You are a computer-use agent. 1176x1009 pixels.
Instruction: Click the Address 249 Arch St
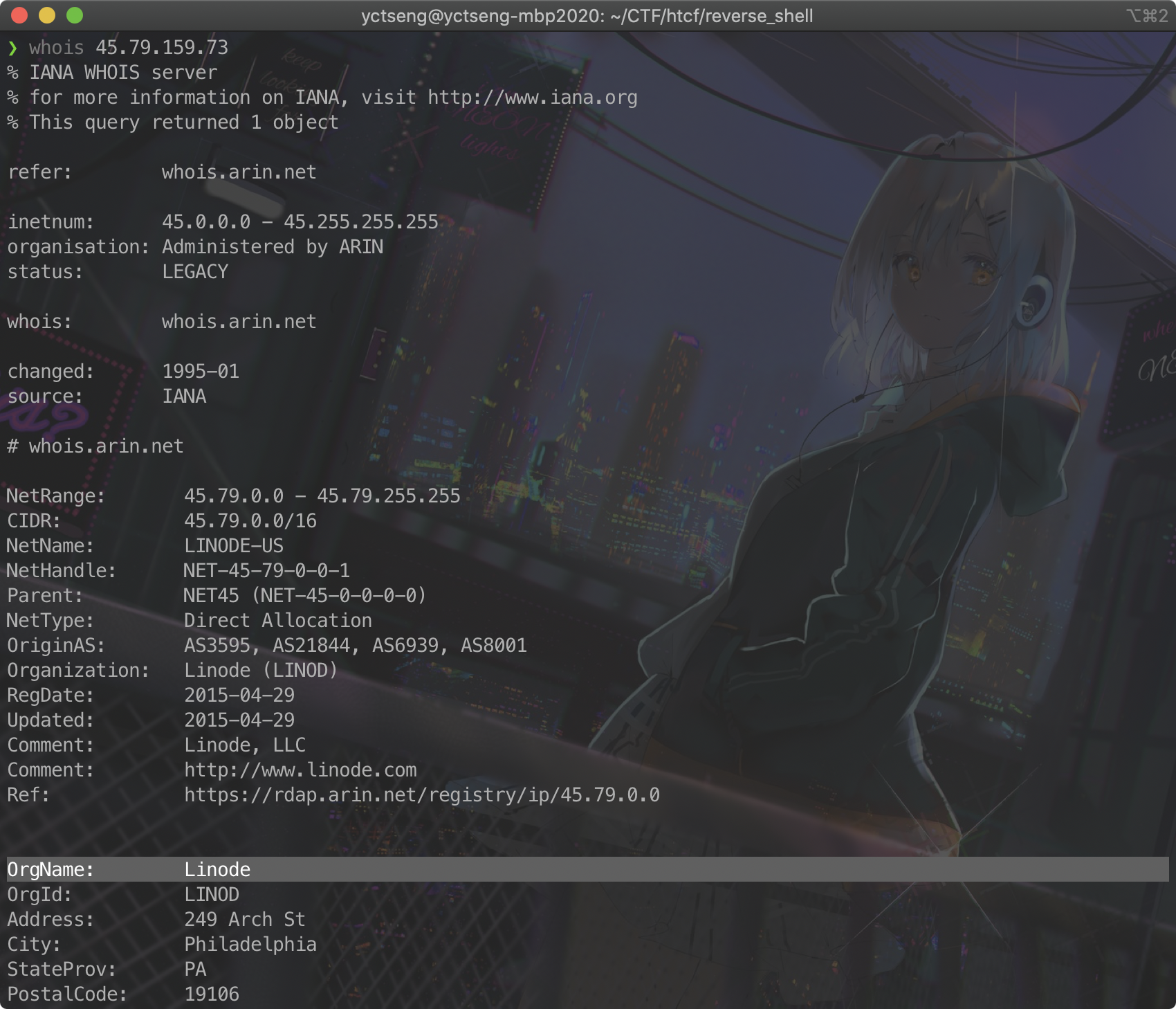click(245, 920)
